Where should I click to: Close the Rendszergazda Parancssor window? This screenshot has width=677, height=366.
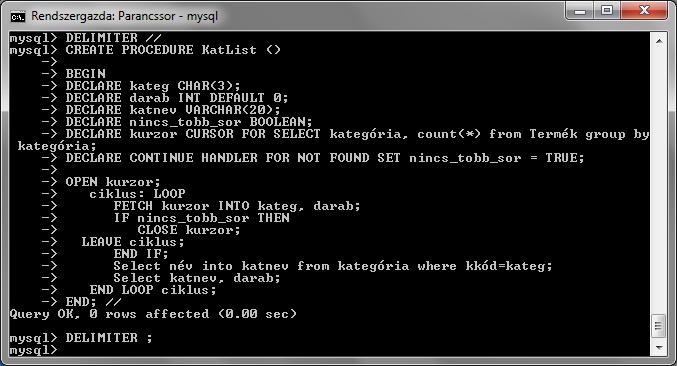[x=644, y=11]
